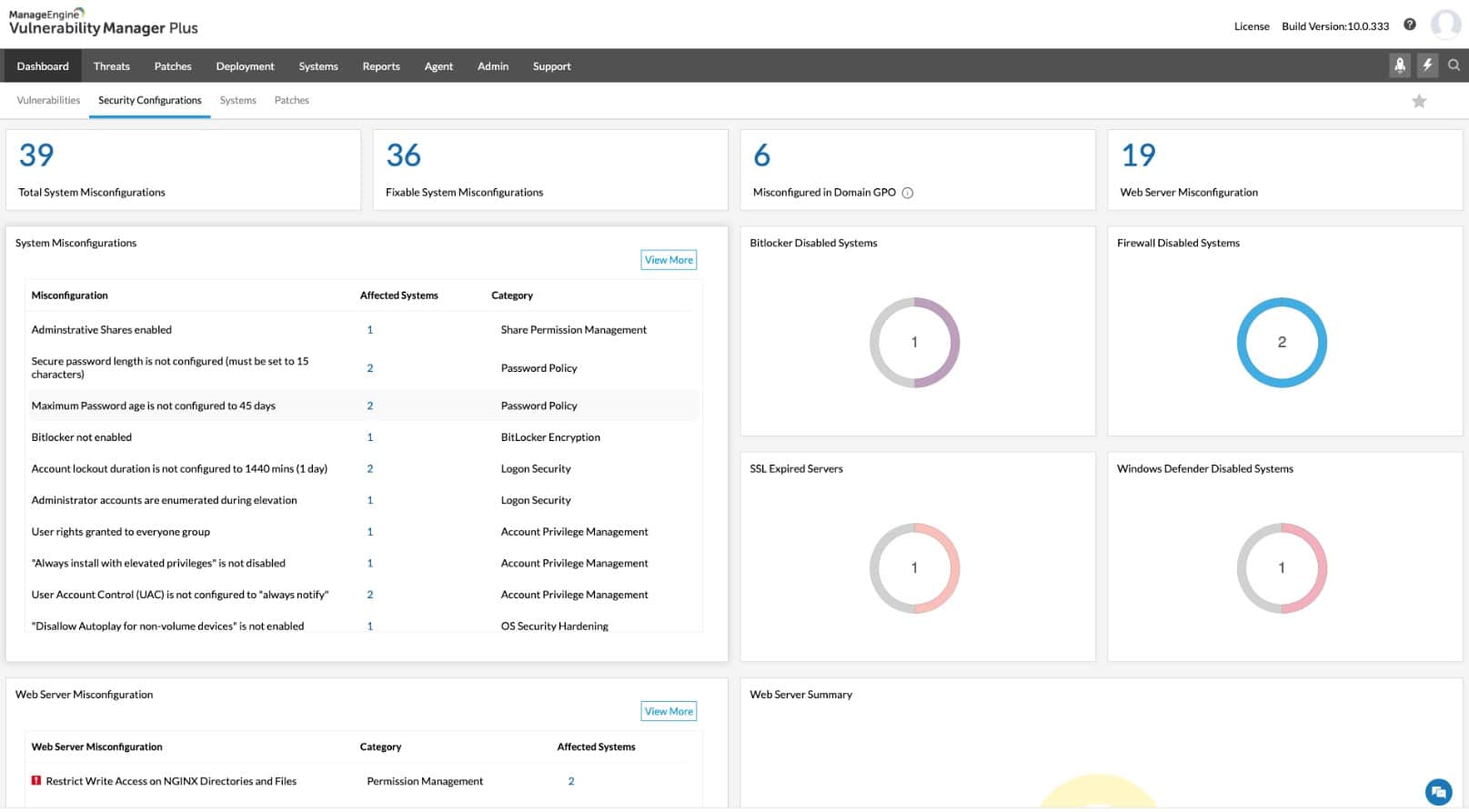Click View More in Web Server Misconfiguration
This screenshot has width=1469, height=812.
coord(669,711)
